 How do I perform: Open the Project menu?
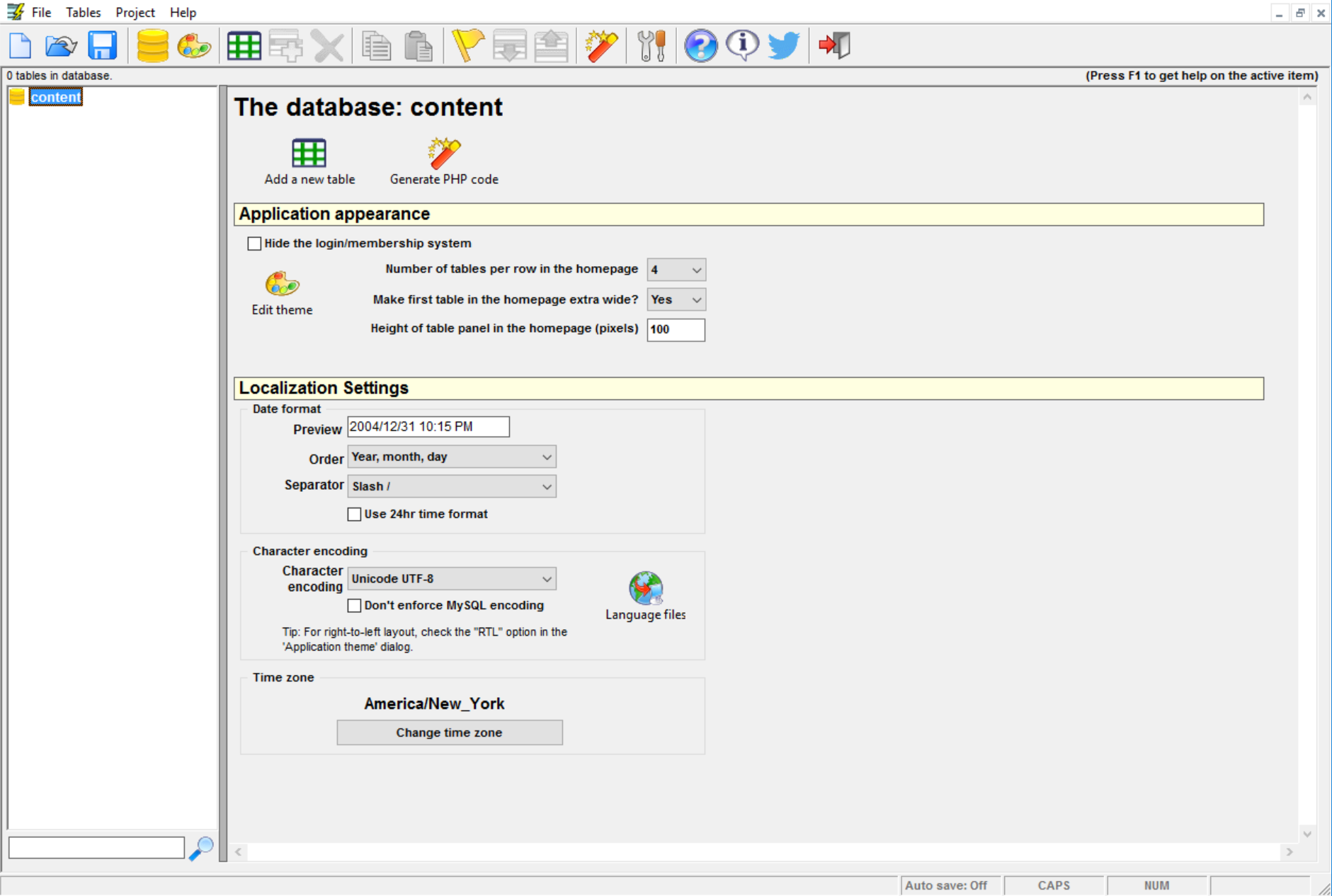pos(135,13)
